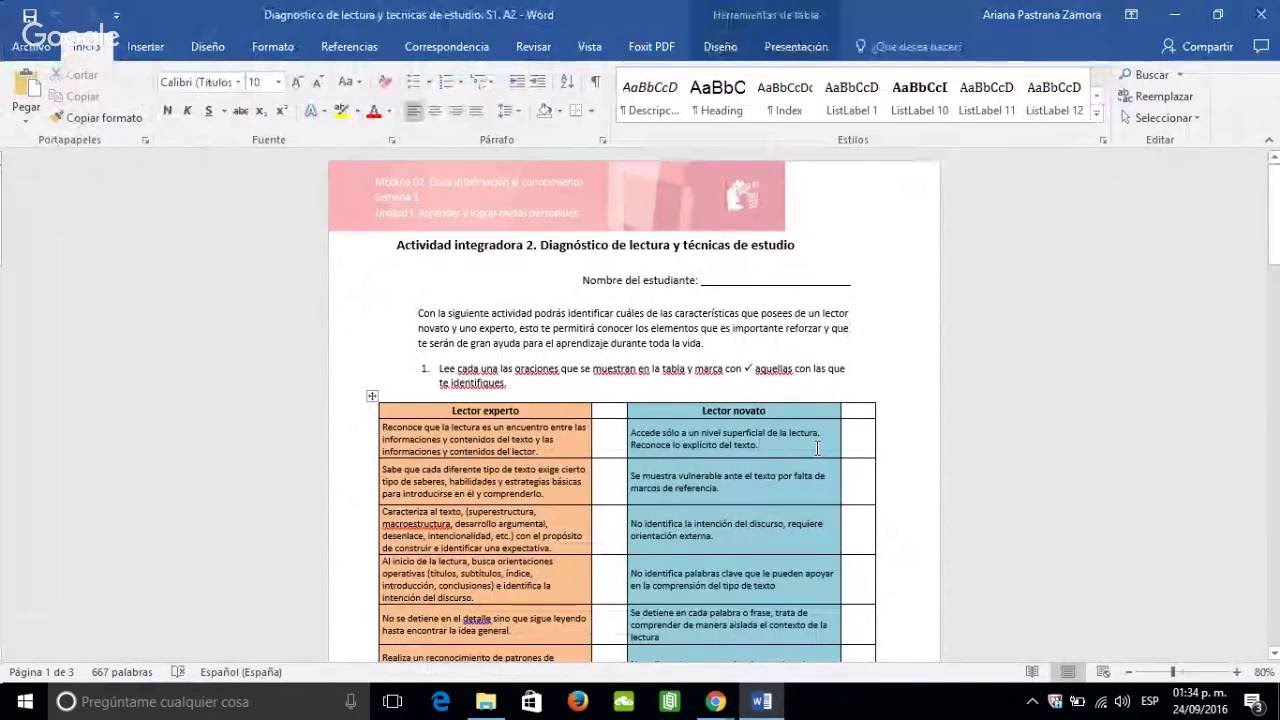This screenshot has height=720, width=1280.
Task: Click the Compartir share button
Action: [1198, 47]
